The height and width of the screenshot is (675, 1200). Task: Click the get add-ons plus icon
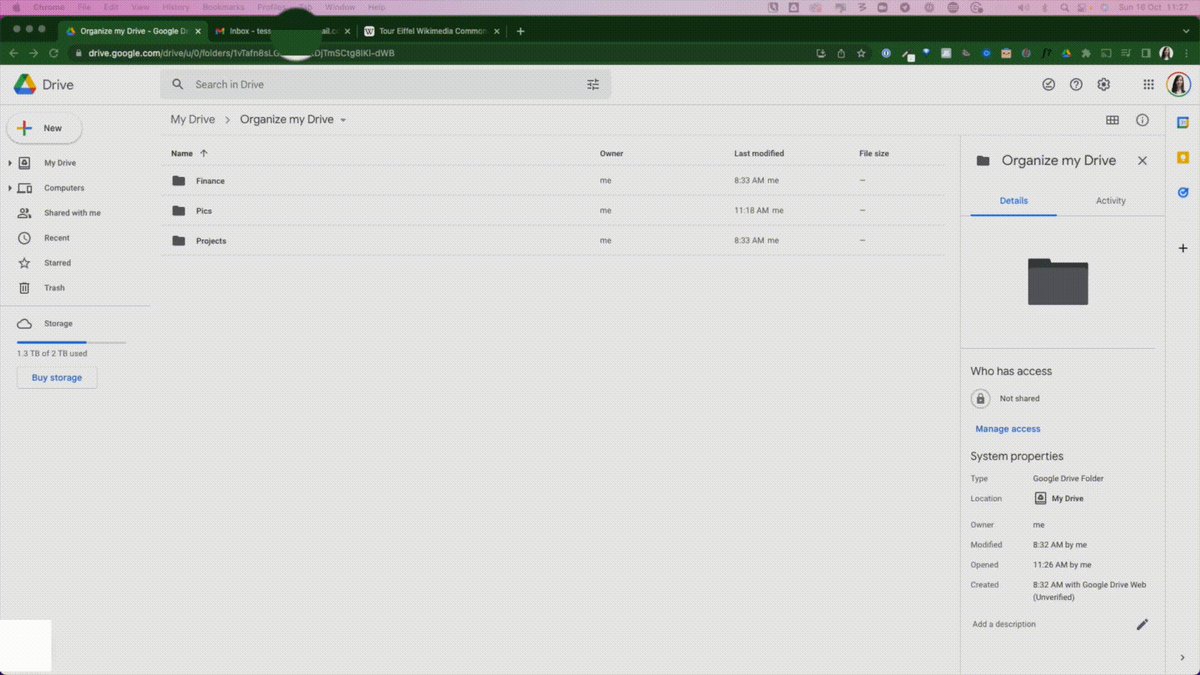(1183, 248)
